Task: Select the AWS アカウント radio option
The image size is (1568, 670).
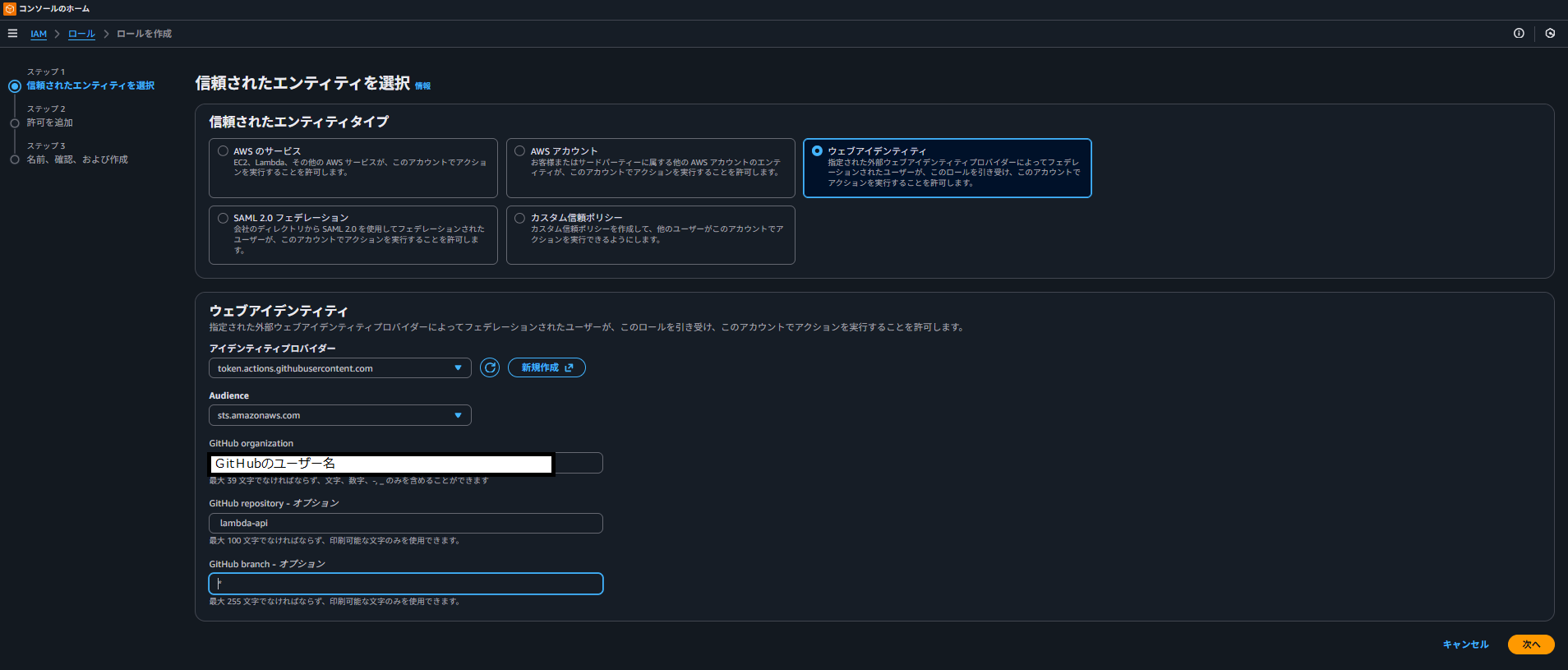Action: tap(520, 151)
